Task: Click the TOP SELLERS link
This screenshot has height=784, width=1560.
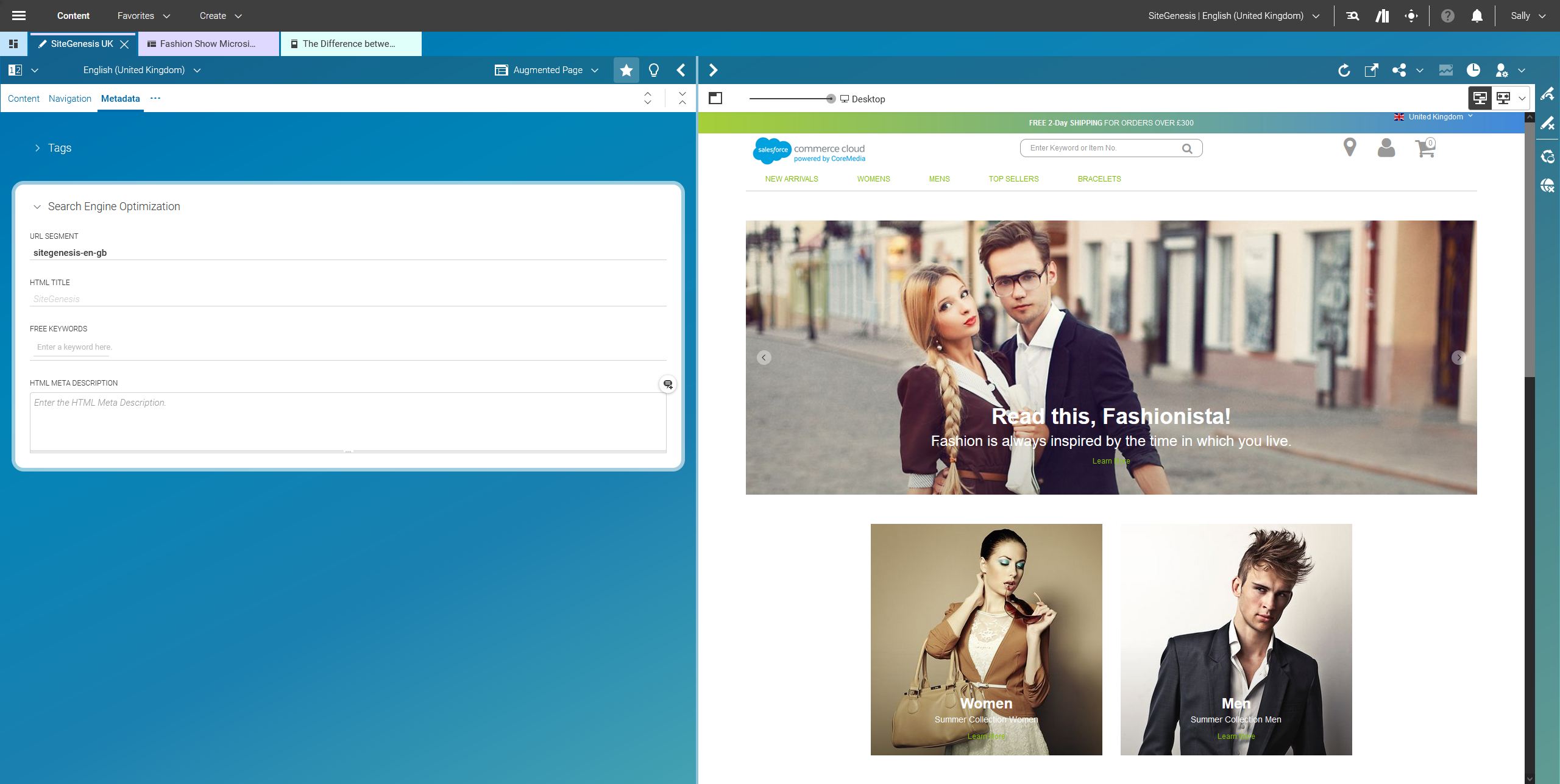Action: pyautogui.click(x=1013, y=179)
